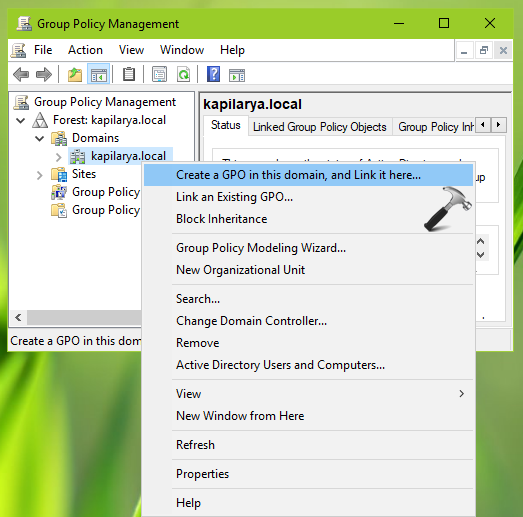The height and width of the screenshot is (517, 523).
Task: Click the clipboard toolbar icon
Action: coord(129,74)
